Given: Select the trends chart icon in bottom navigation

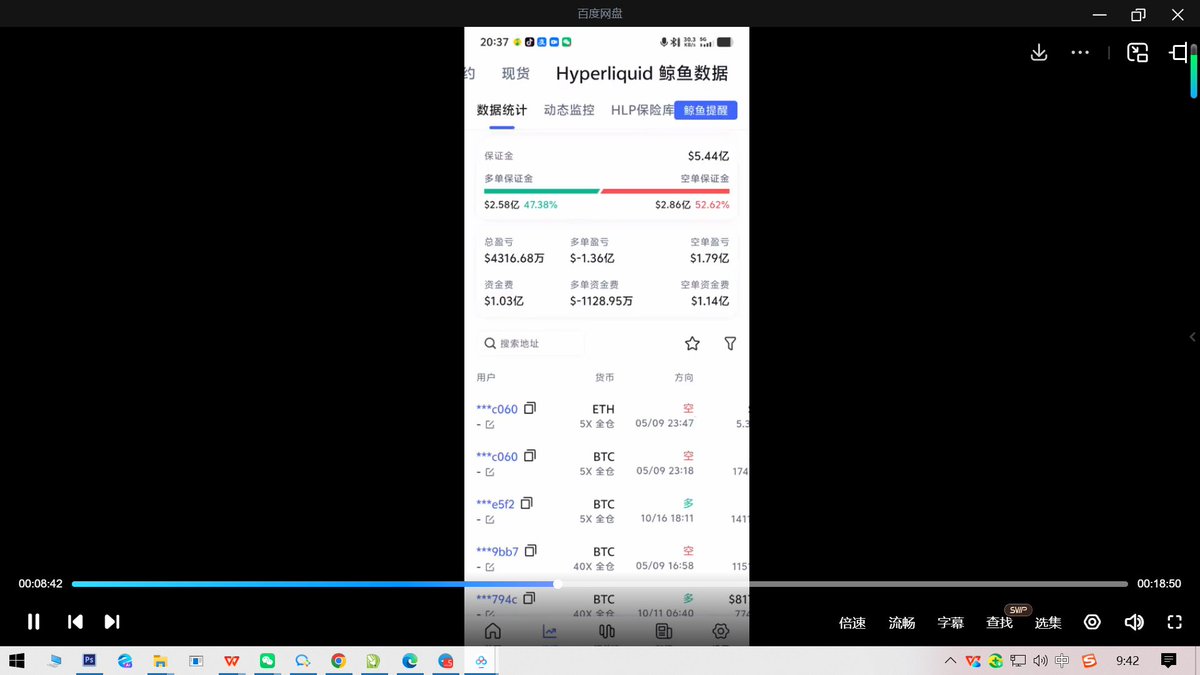Looking at the screenshot, I should (549, 630).
